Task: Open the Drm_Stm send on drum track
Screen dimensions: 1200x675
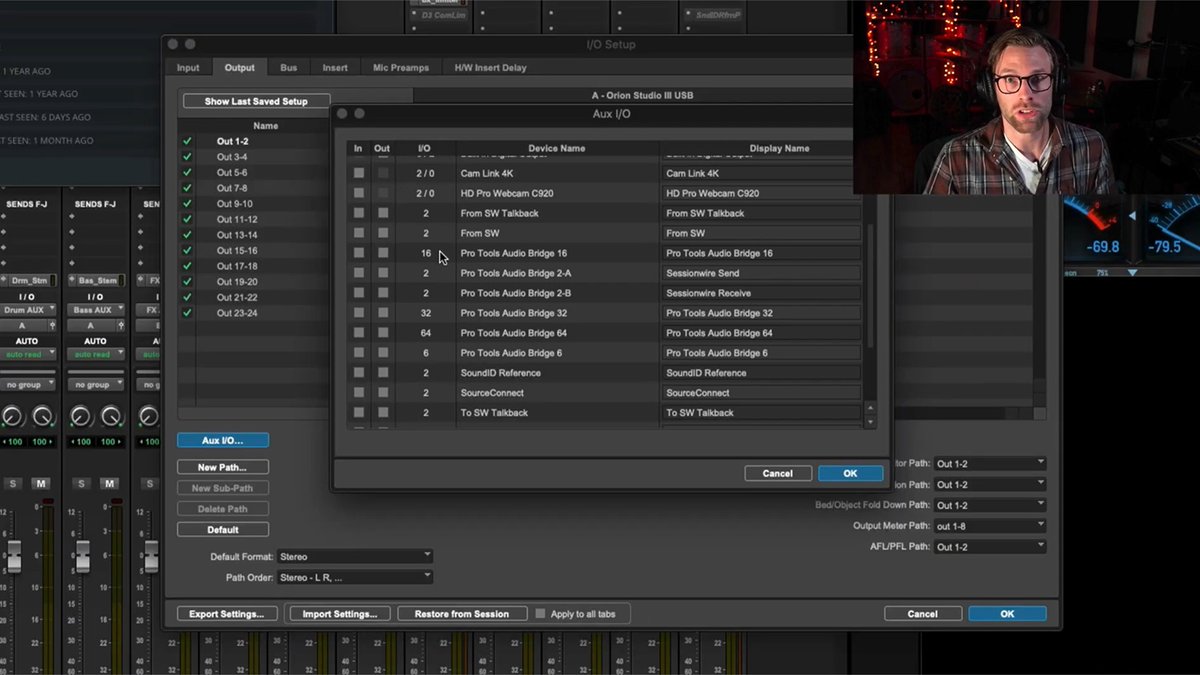Action: coord(30,281)
